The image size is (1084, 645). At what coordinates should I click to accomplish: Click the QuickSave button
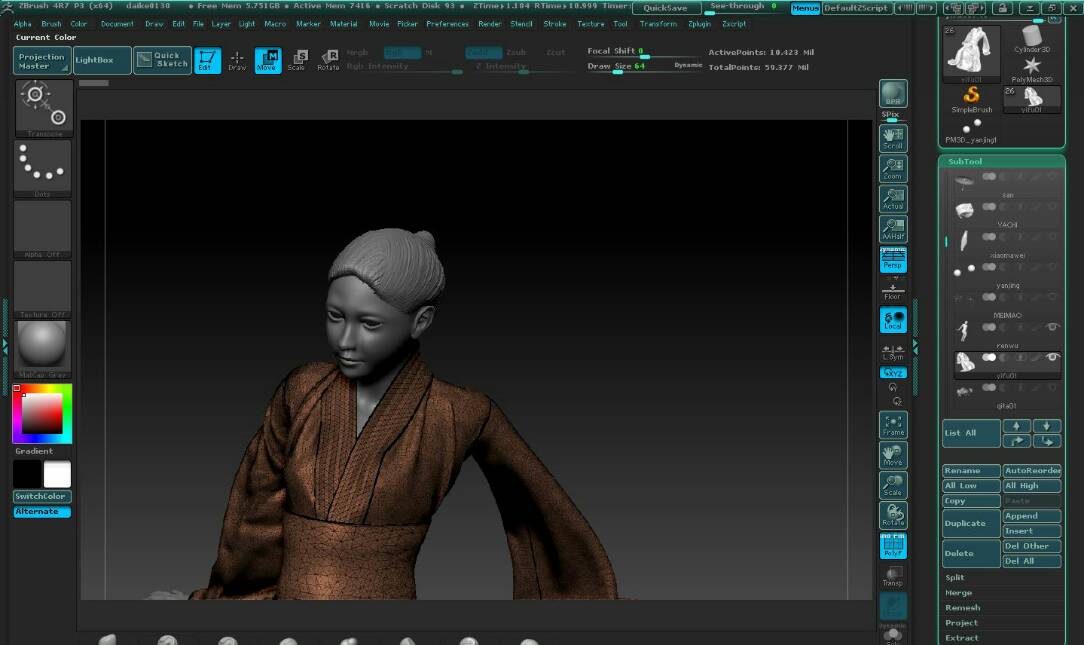665,8
